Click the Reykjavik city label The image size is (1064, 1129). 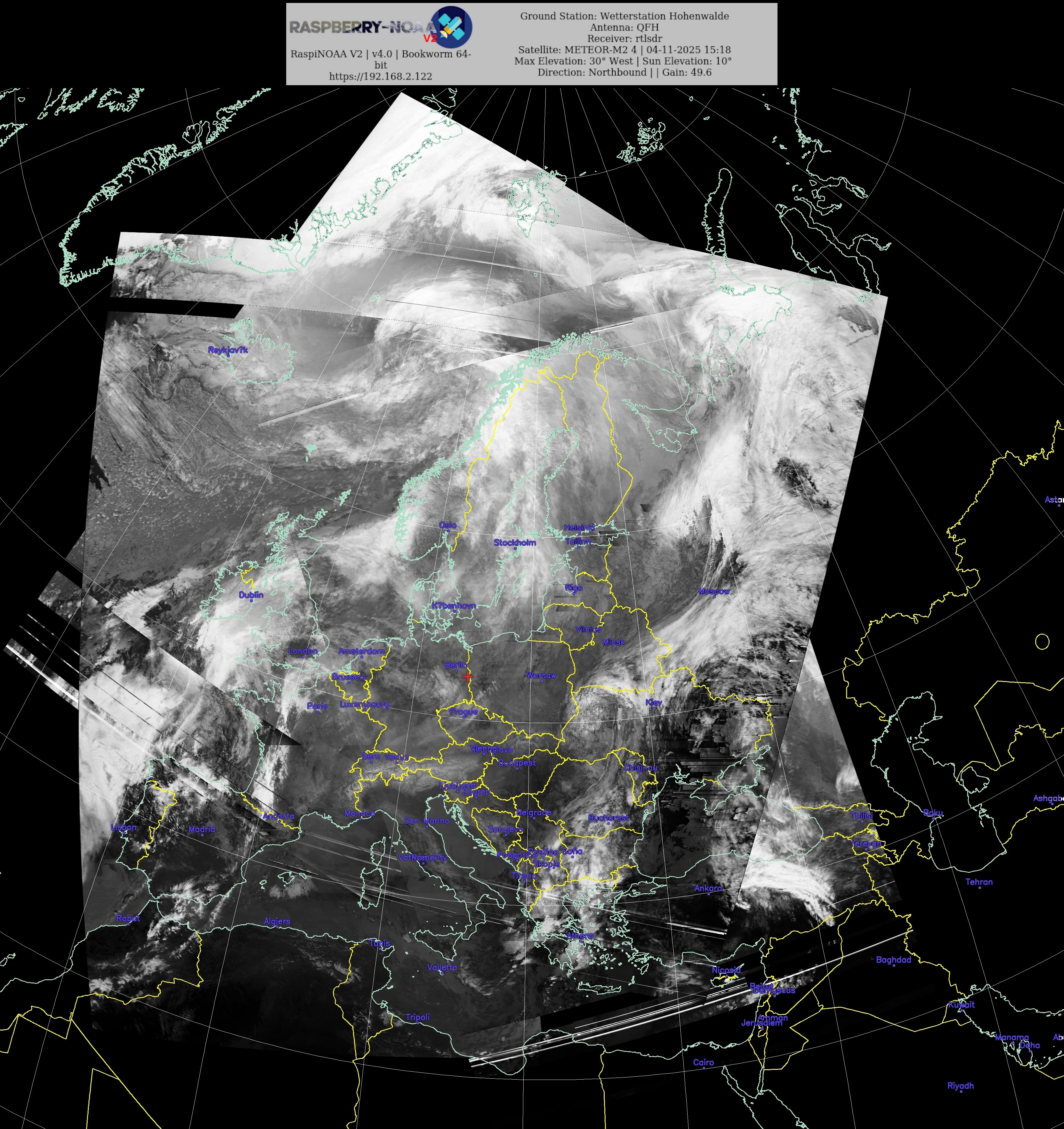(228, 350)
